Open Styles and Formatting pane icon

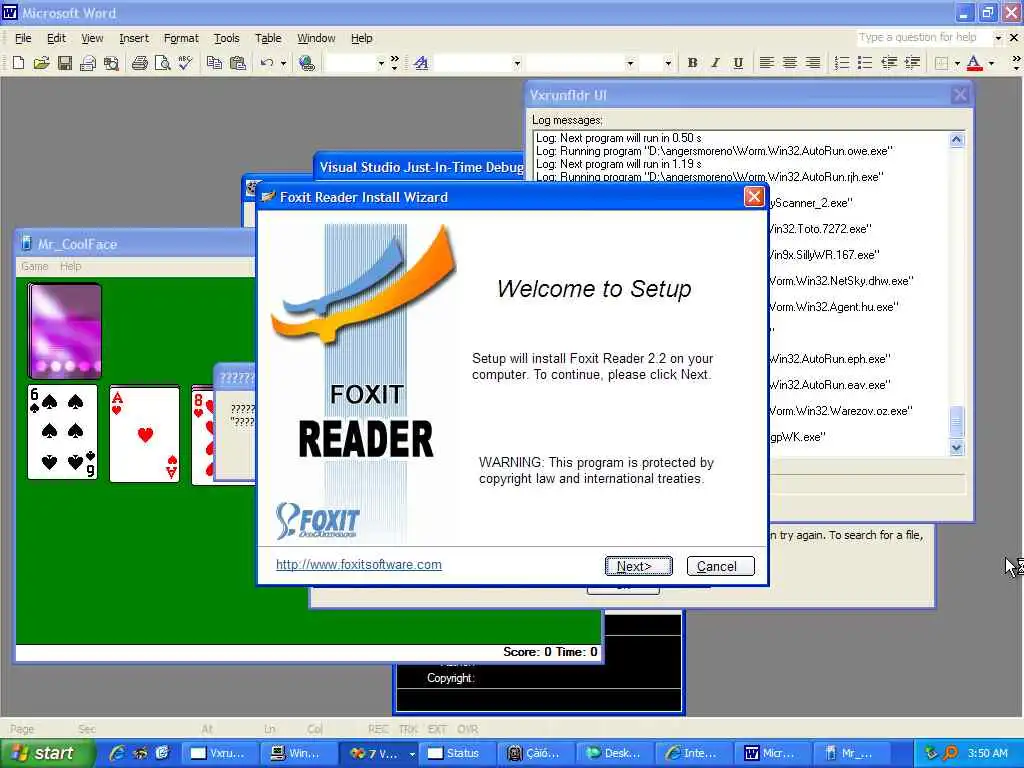click(x=421, y=63)
